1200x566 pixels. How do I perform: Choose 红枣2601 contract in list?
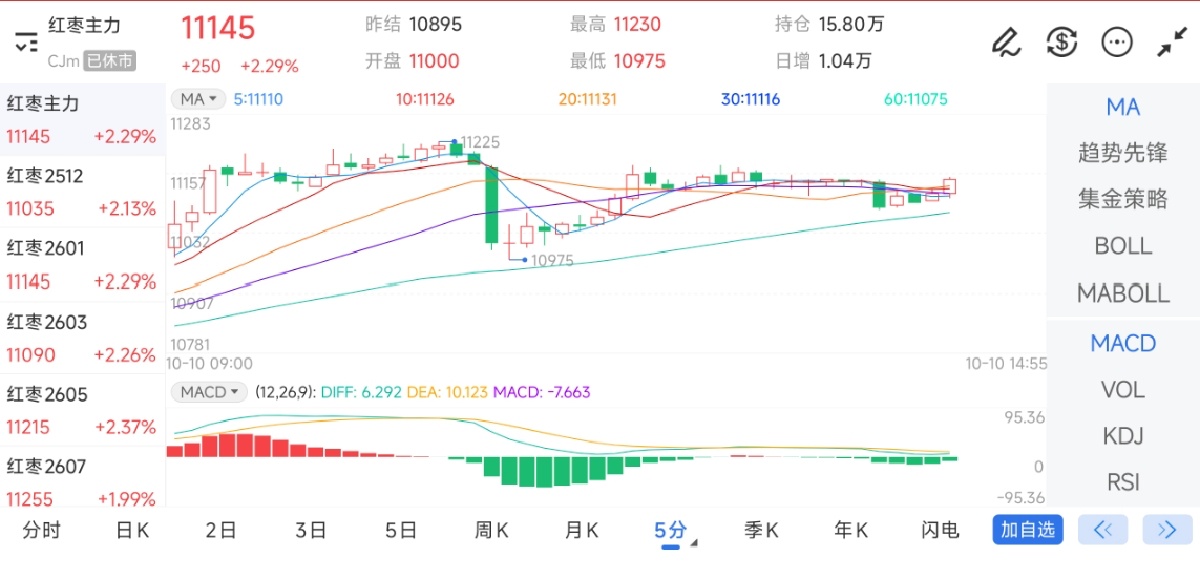click(x=82, y=265)
